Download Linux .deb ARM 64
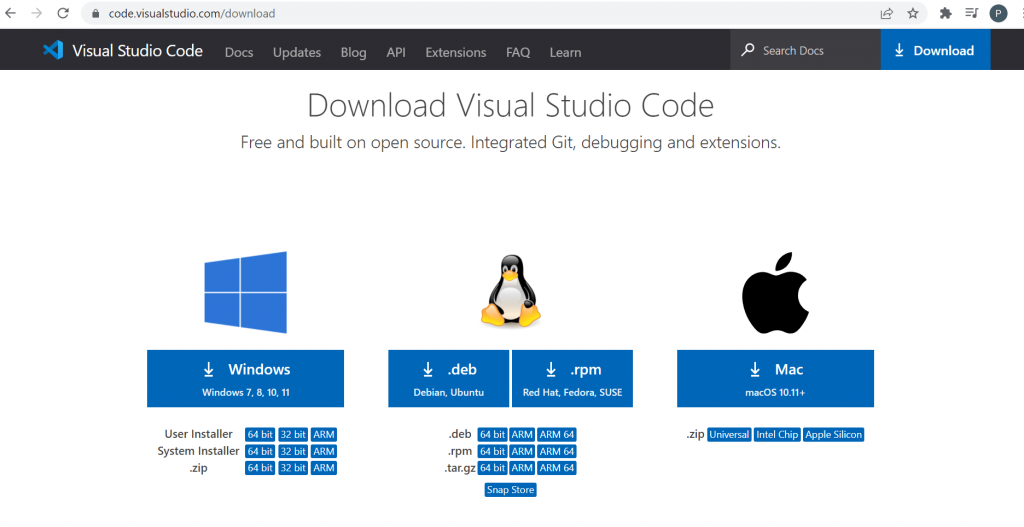1024x527 pixels. [x=557, y=434]
